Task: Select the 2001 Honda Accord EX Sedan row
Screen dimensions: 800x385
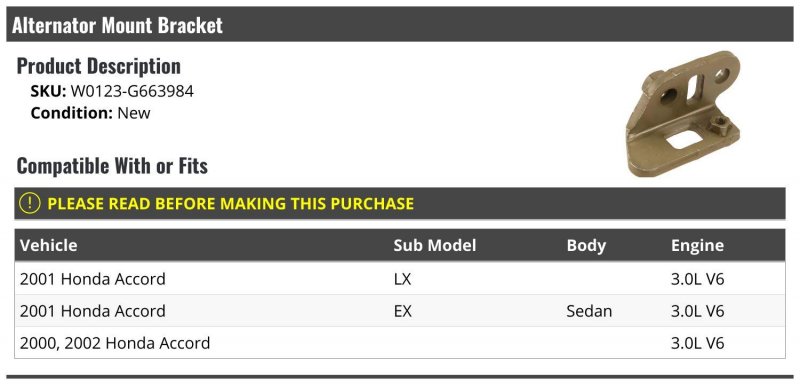Action: pos(399,311)
